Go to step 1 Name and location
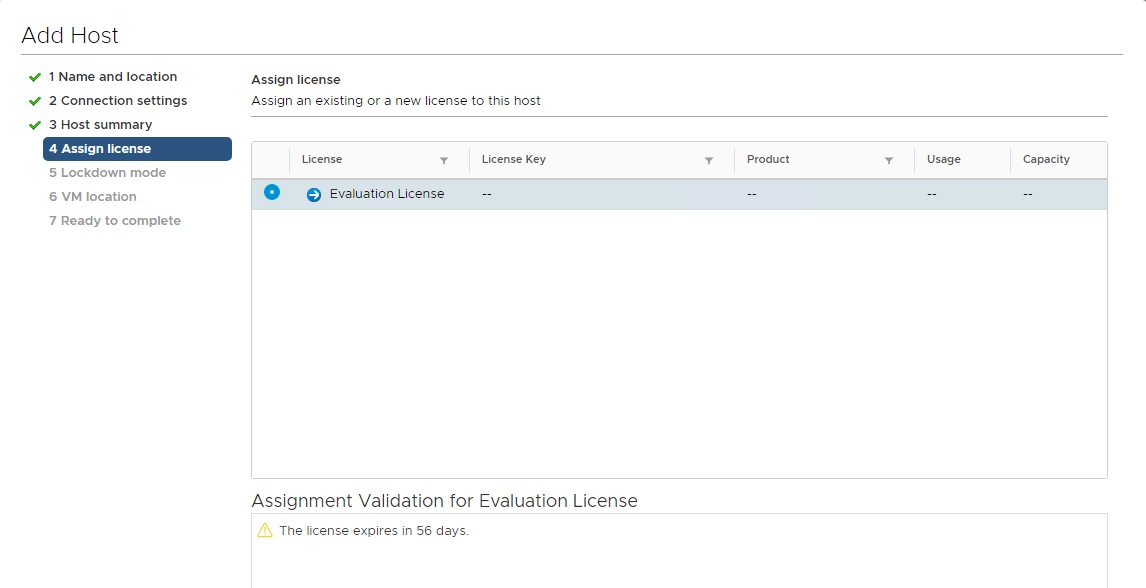1146x588 pixels. coord(113,77)
